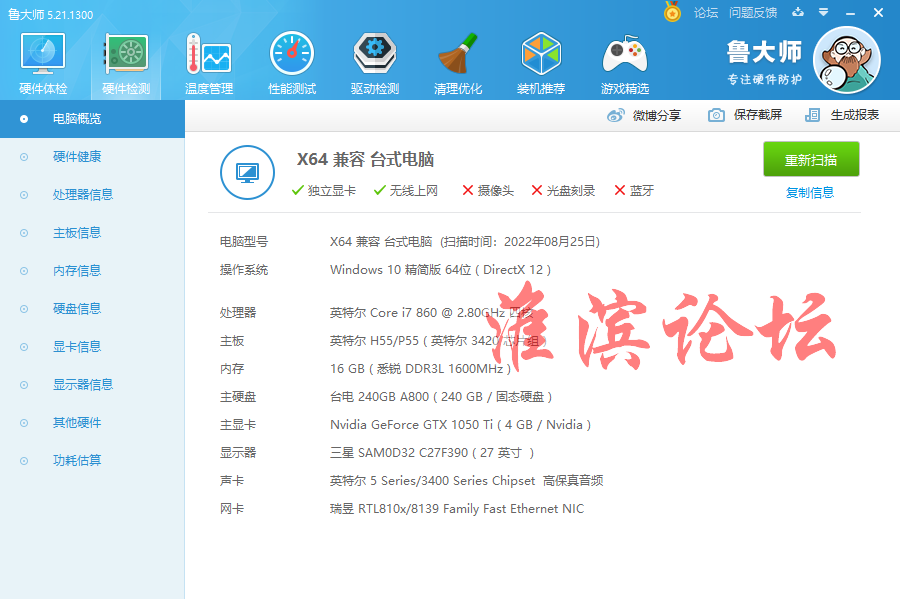This screenshot has width=900, height=599.
Task: Click the 独立显卡 check indicator
Action: 324,190
